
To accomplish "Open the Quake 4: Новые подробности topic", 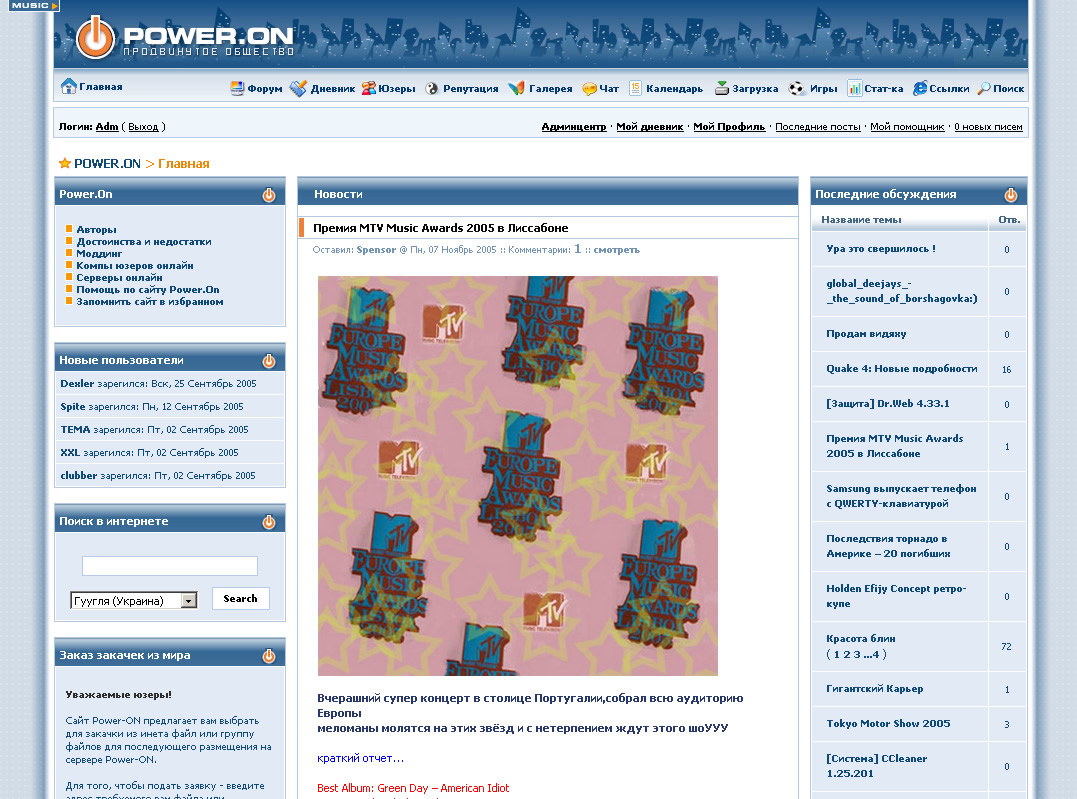I will pos(901,369).
